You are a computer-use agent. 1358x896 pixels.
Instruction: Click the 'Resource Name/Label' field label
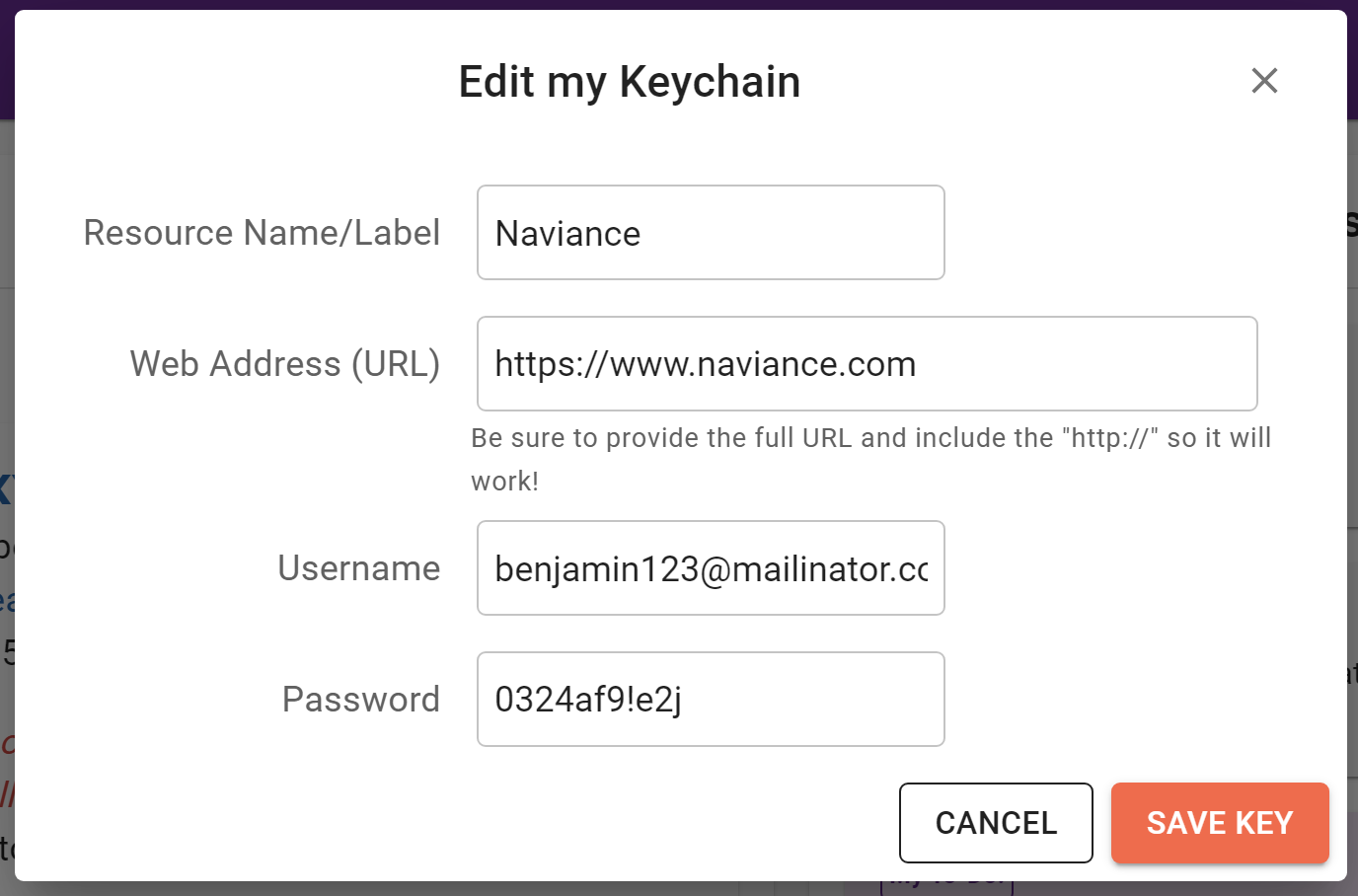click(262, 233)
